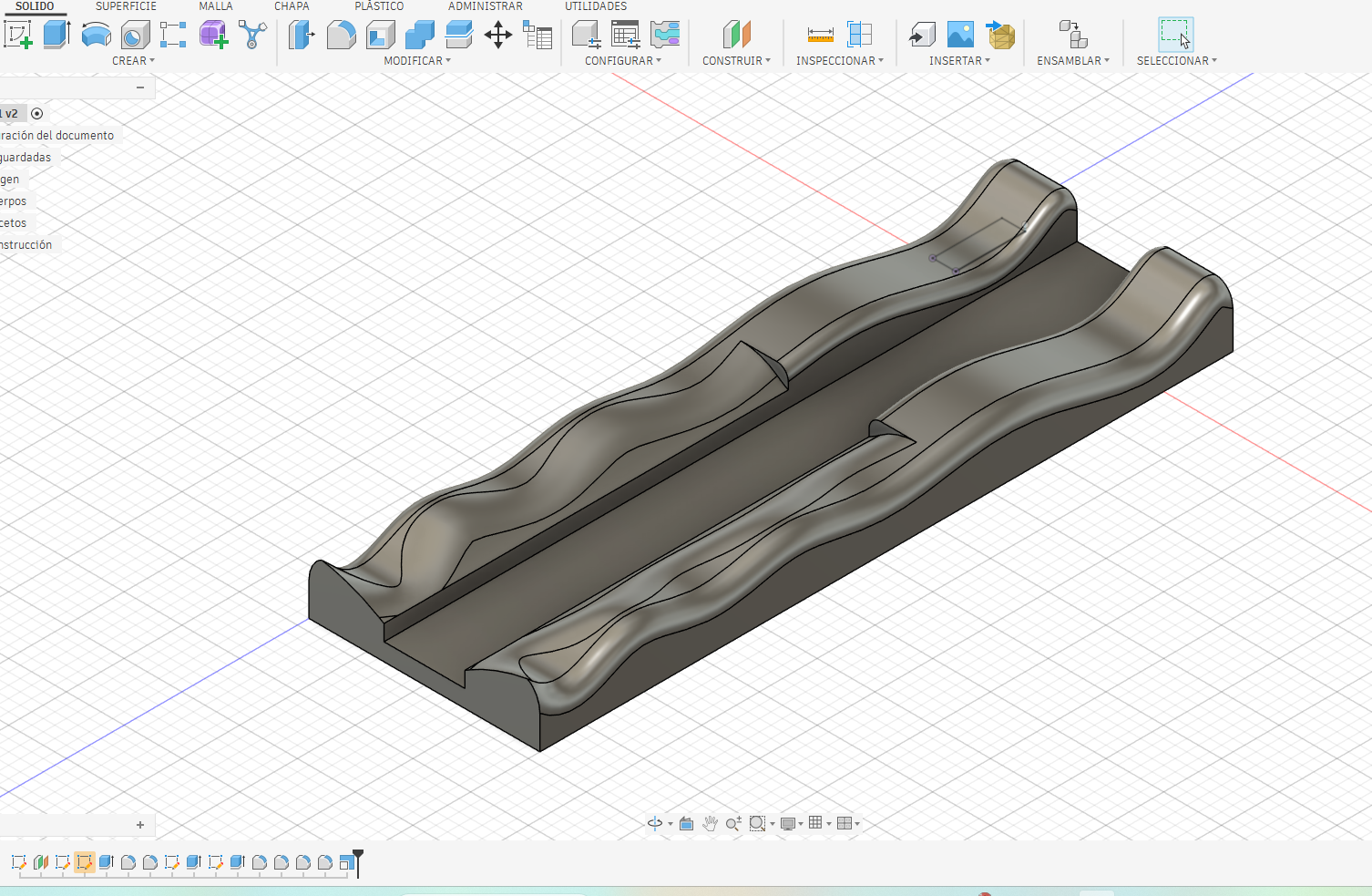
Task: Open the ENSAMBLAR dropdown menu
Action: 1073,61
